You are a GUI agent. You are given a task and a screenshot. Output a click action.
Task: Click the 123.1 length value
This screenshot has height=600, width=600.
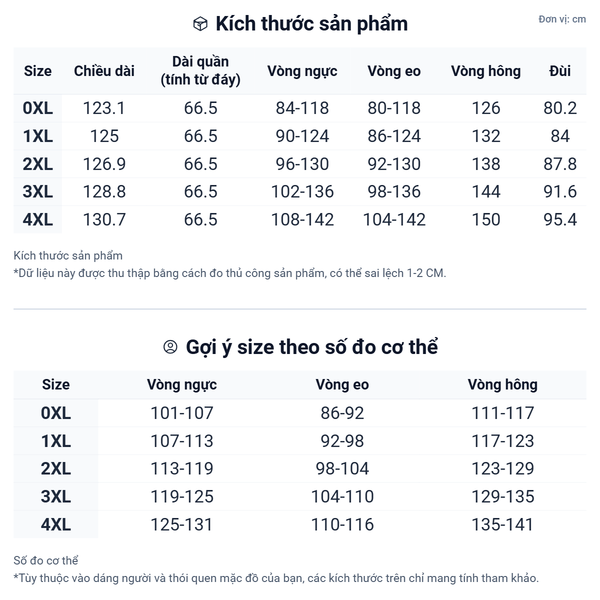tap(104, 108)
